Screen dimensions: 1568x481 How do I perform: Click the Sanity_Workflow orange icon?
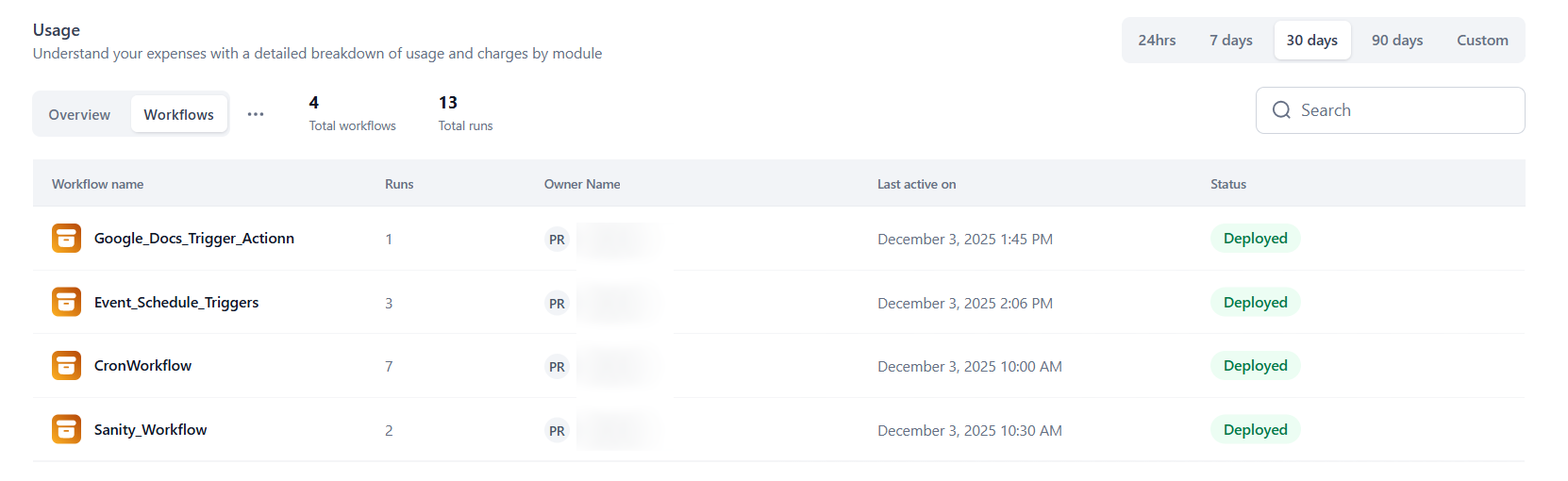coord(66,430)
